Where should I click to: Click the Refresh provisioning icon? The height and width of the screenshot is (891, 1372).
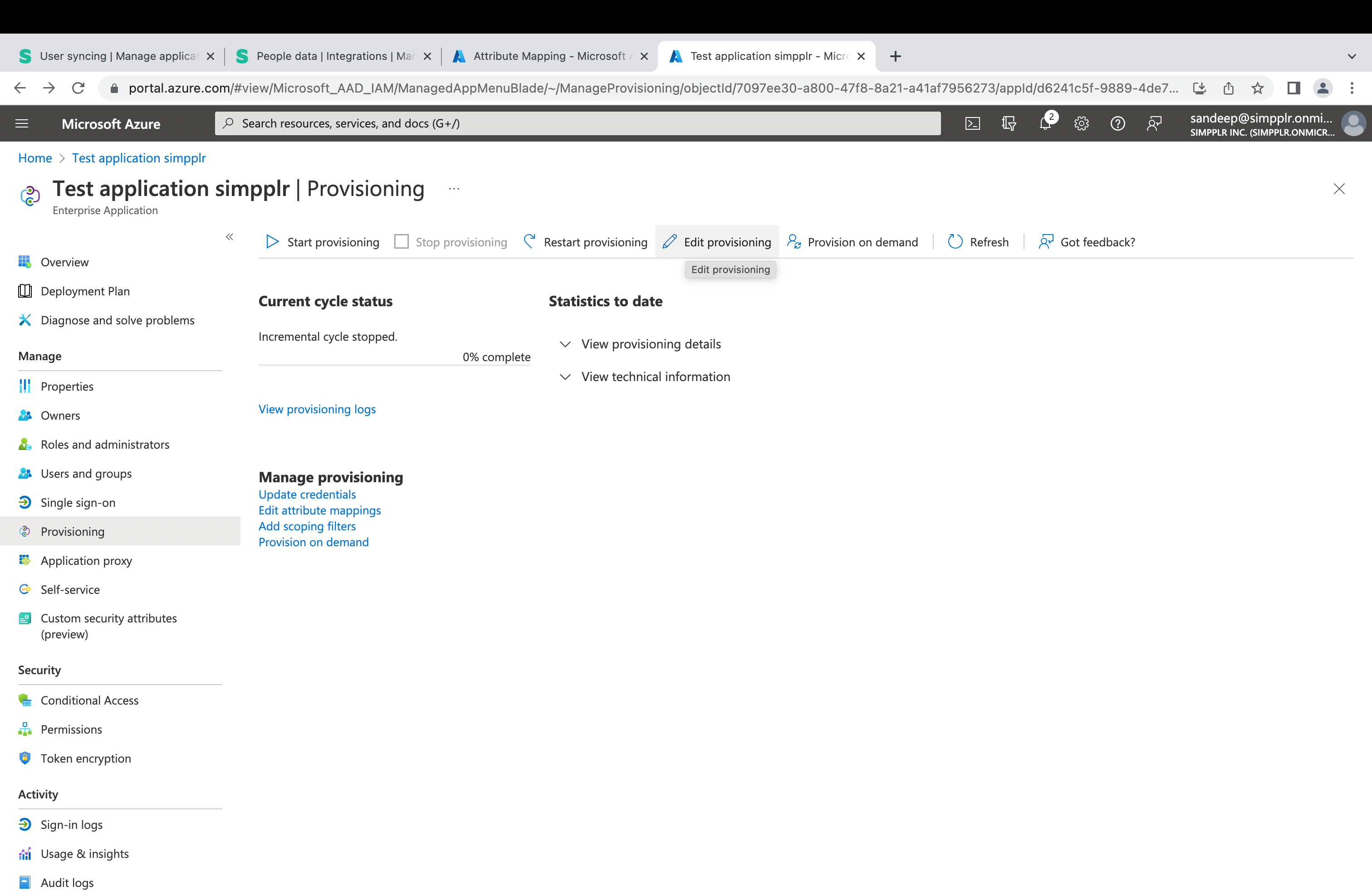coord(955,241)
